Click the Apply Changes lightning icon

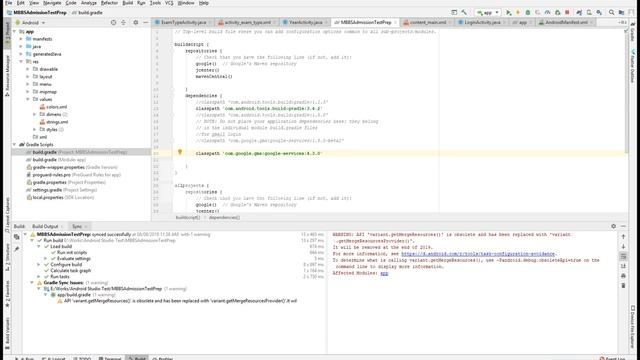click(518, 13)
